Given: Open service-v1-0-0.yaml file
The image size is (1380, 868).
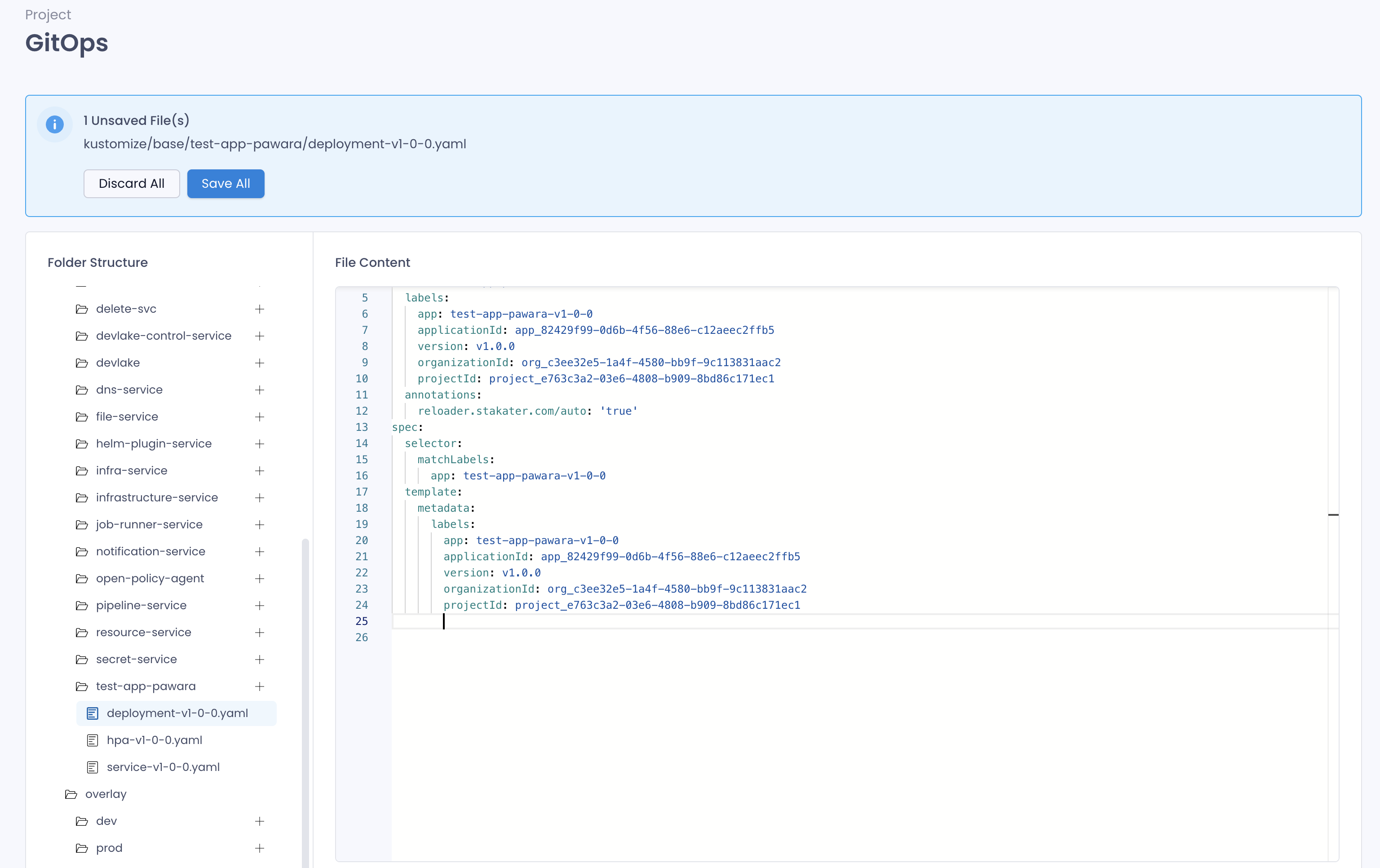Looking at the screenshot, I should (x=153, y=767).
